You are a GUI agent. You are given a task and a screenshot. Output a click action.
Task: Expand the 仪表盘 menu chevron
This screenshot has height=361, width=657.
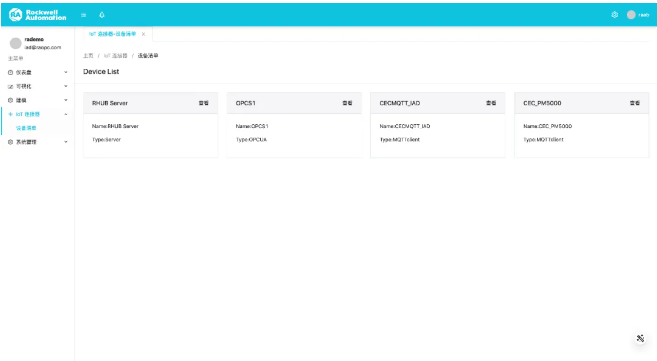(x=66, y=72)
